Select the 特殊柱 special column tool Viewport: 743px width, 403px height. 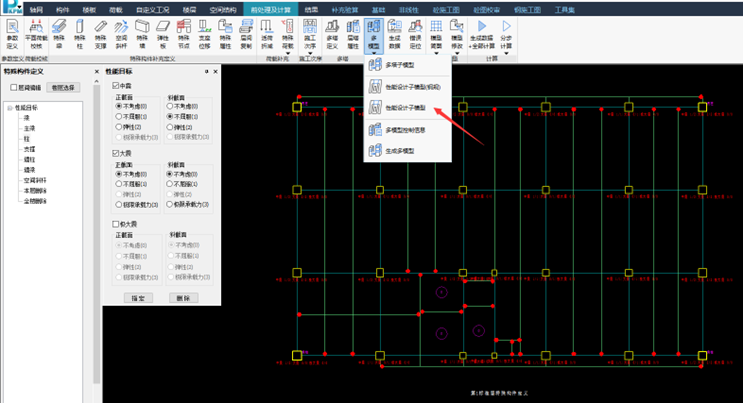coord(80,34)
